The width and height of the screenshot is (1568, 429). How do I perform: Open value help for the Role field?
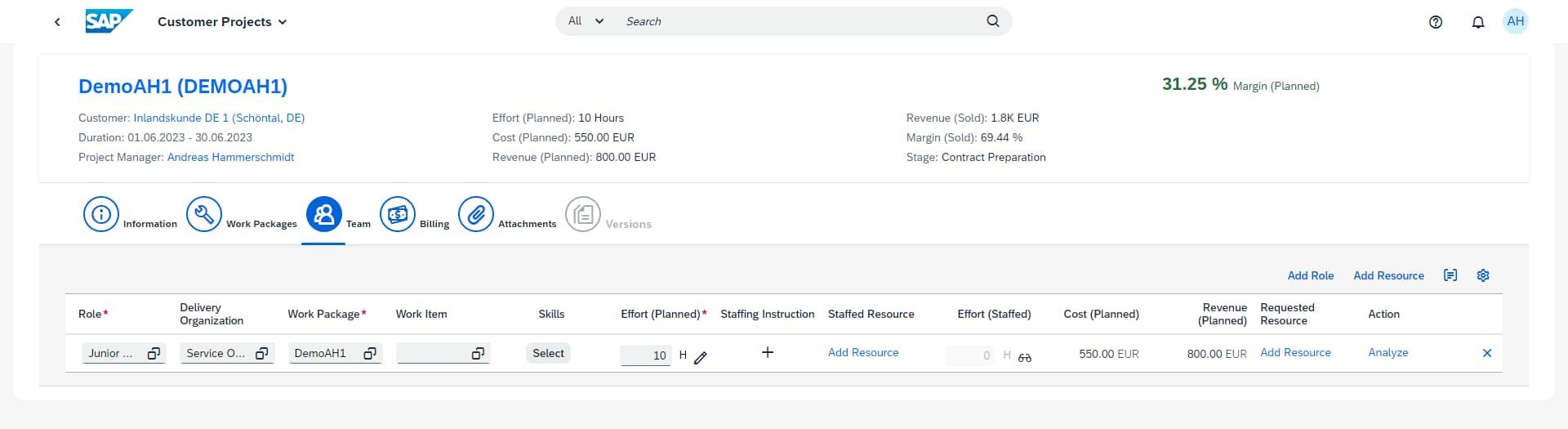(x=154, y=354)
